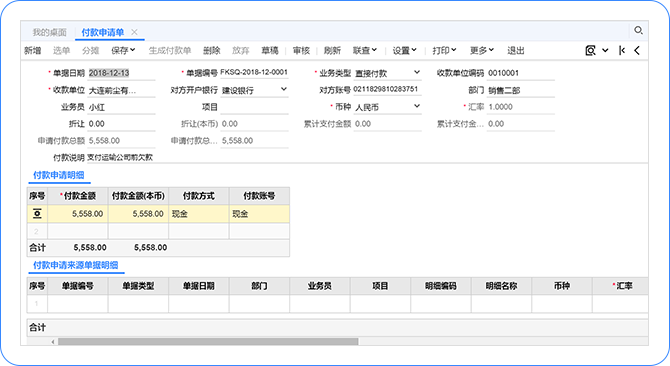Click the 汇率 field 1.0000

pos(521,107)
